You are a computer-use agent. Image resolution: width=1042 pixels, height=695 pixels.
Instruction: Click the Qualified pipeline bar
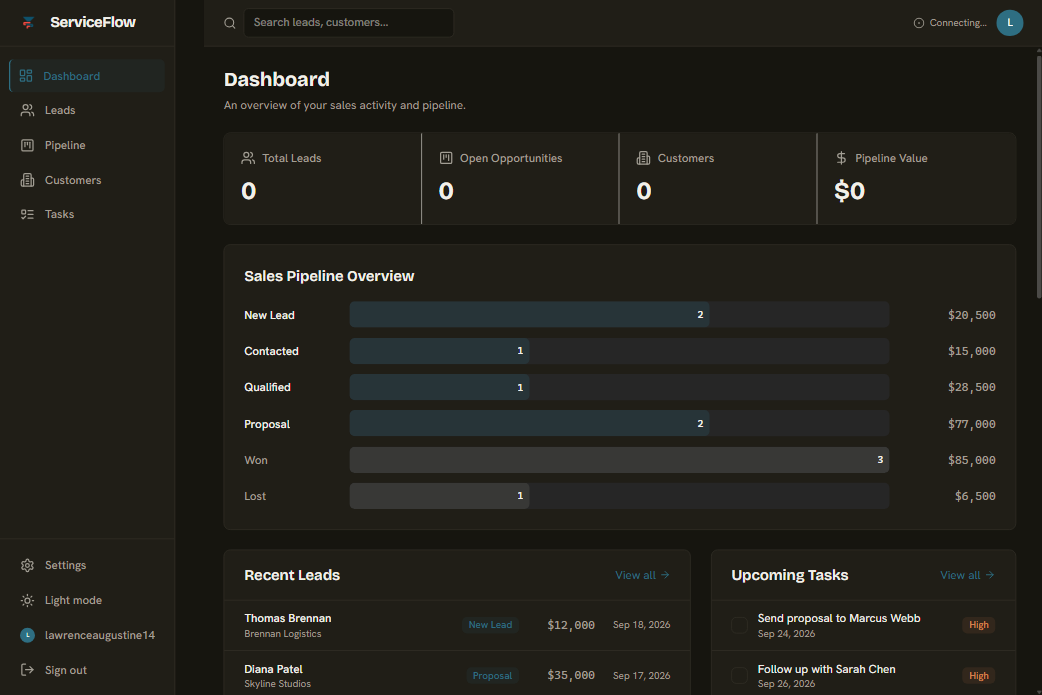tap(439, 387)
